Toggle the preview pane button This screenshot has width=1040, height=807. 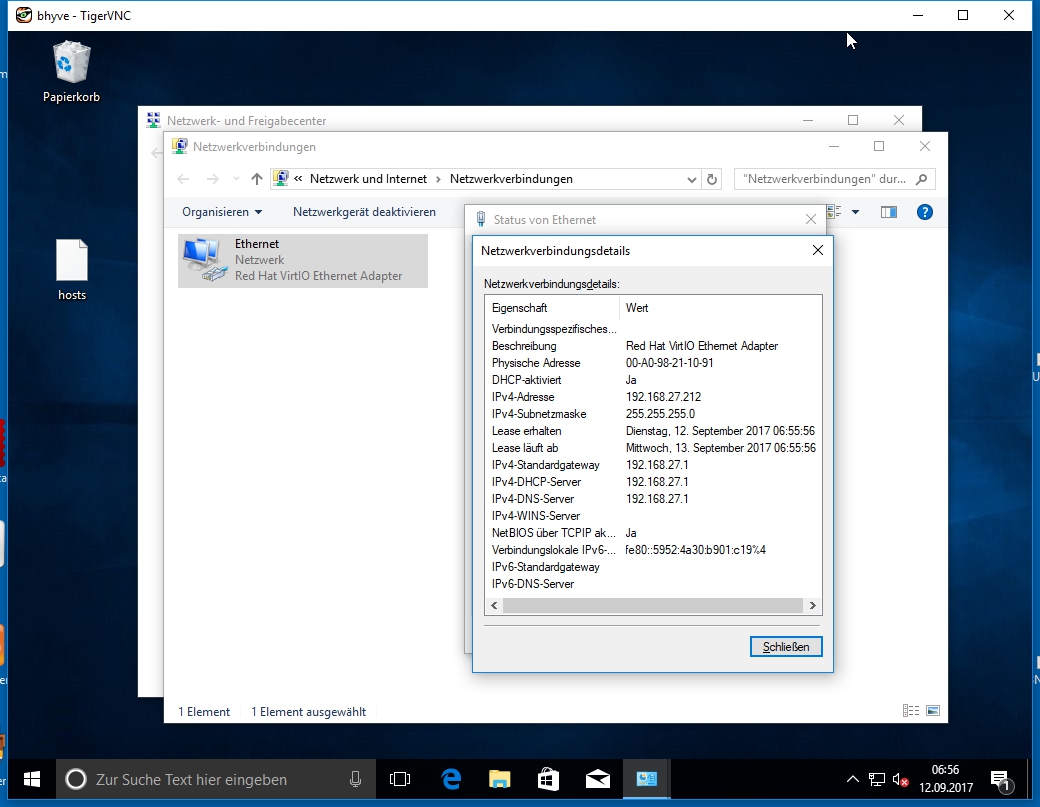pos(888,212)
